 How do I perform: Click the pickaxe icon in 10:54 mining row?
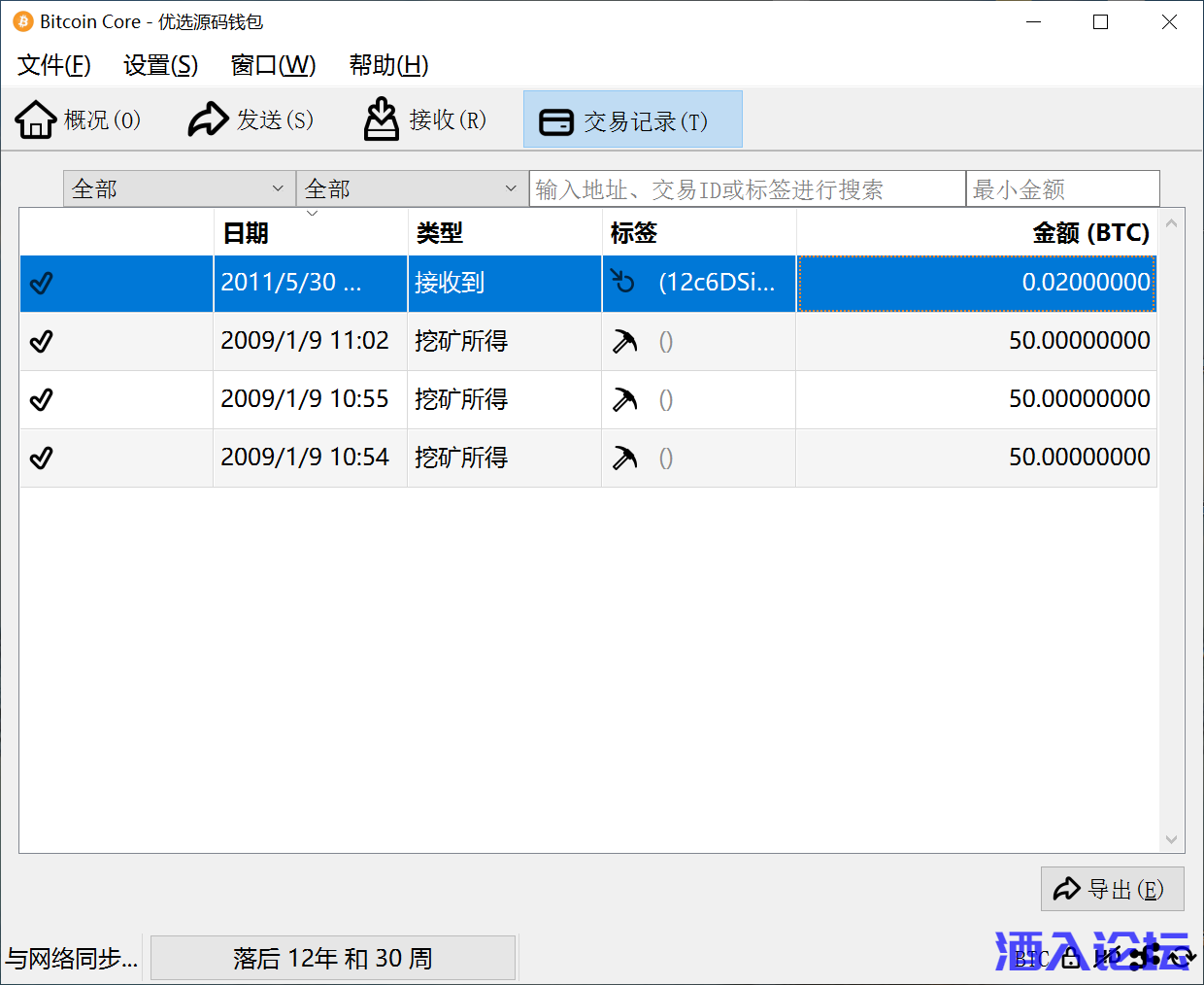coord(625,459)
